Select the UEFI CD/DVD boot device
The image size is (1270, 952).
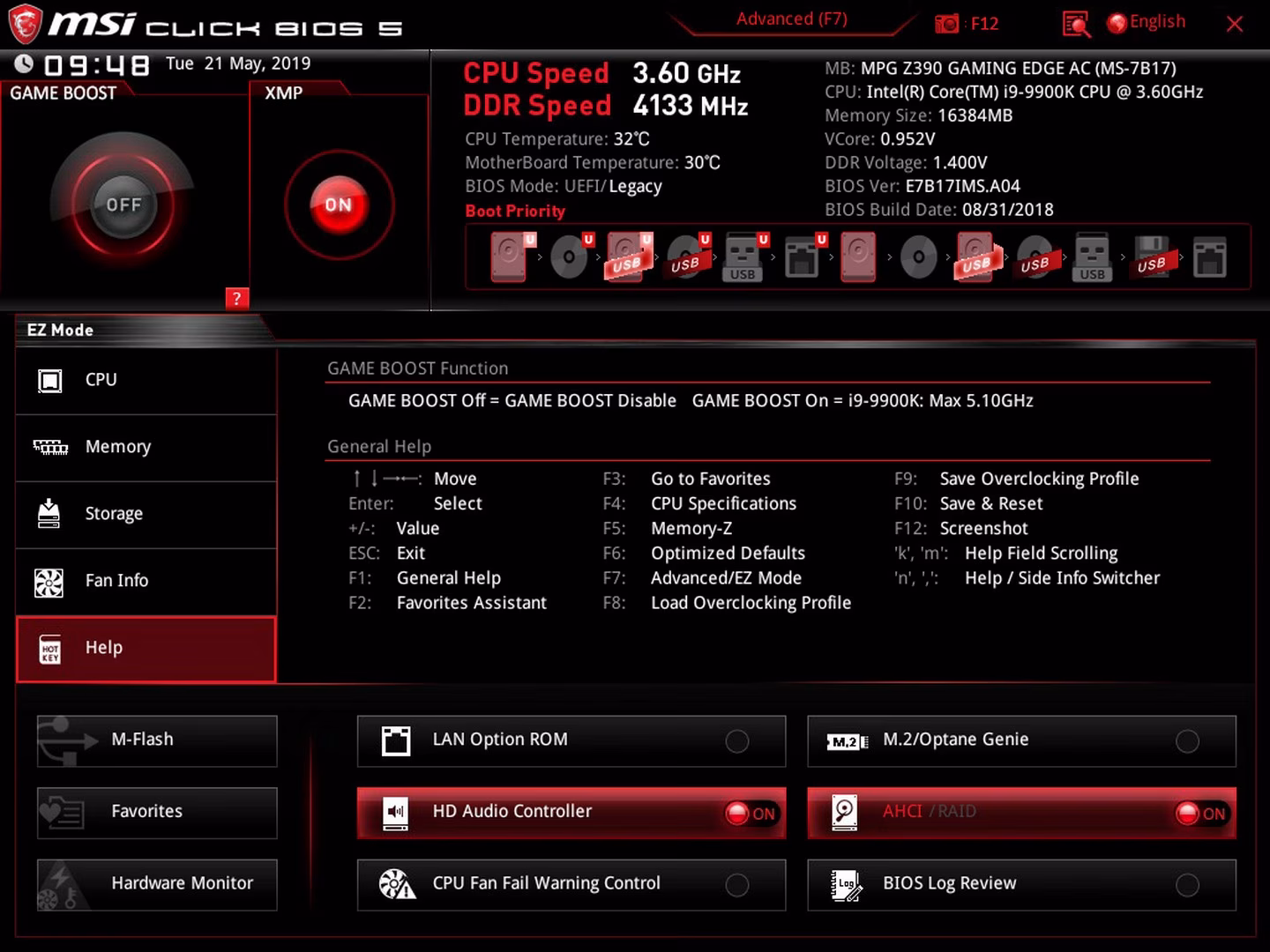(571, 257)
